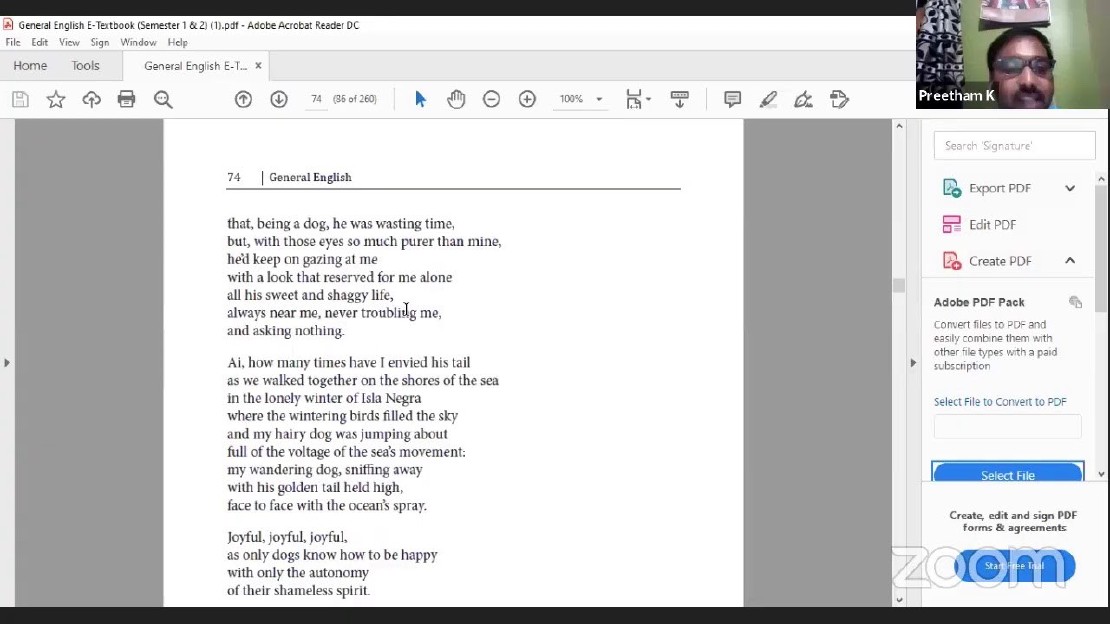Zoom in with the plus icon
This screenshot has width=1110, height=624.
pyautogui.click(x=527, y=99)
